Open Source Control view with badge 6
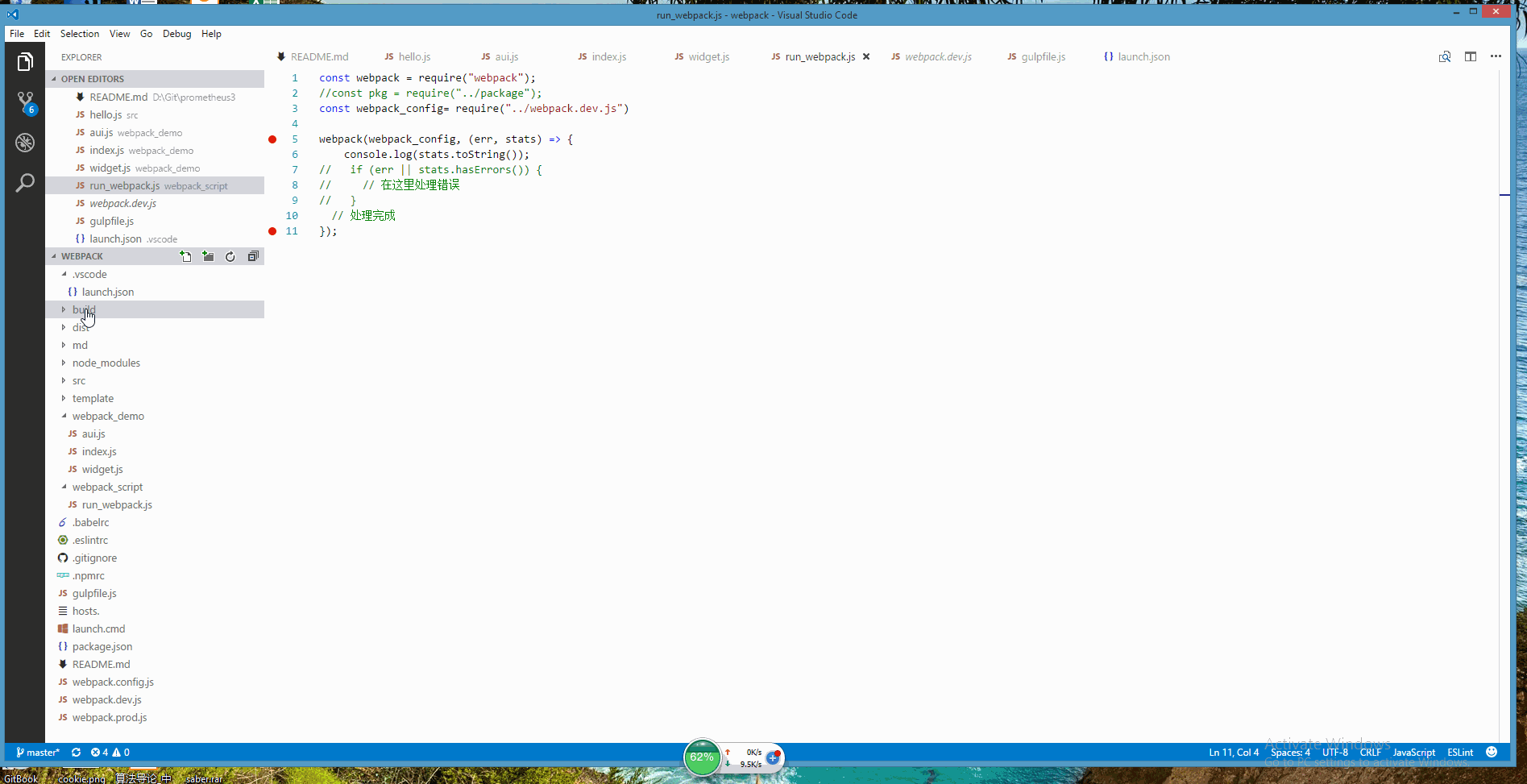The image size is (1527, 784). 25,102
